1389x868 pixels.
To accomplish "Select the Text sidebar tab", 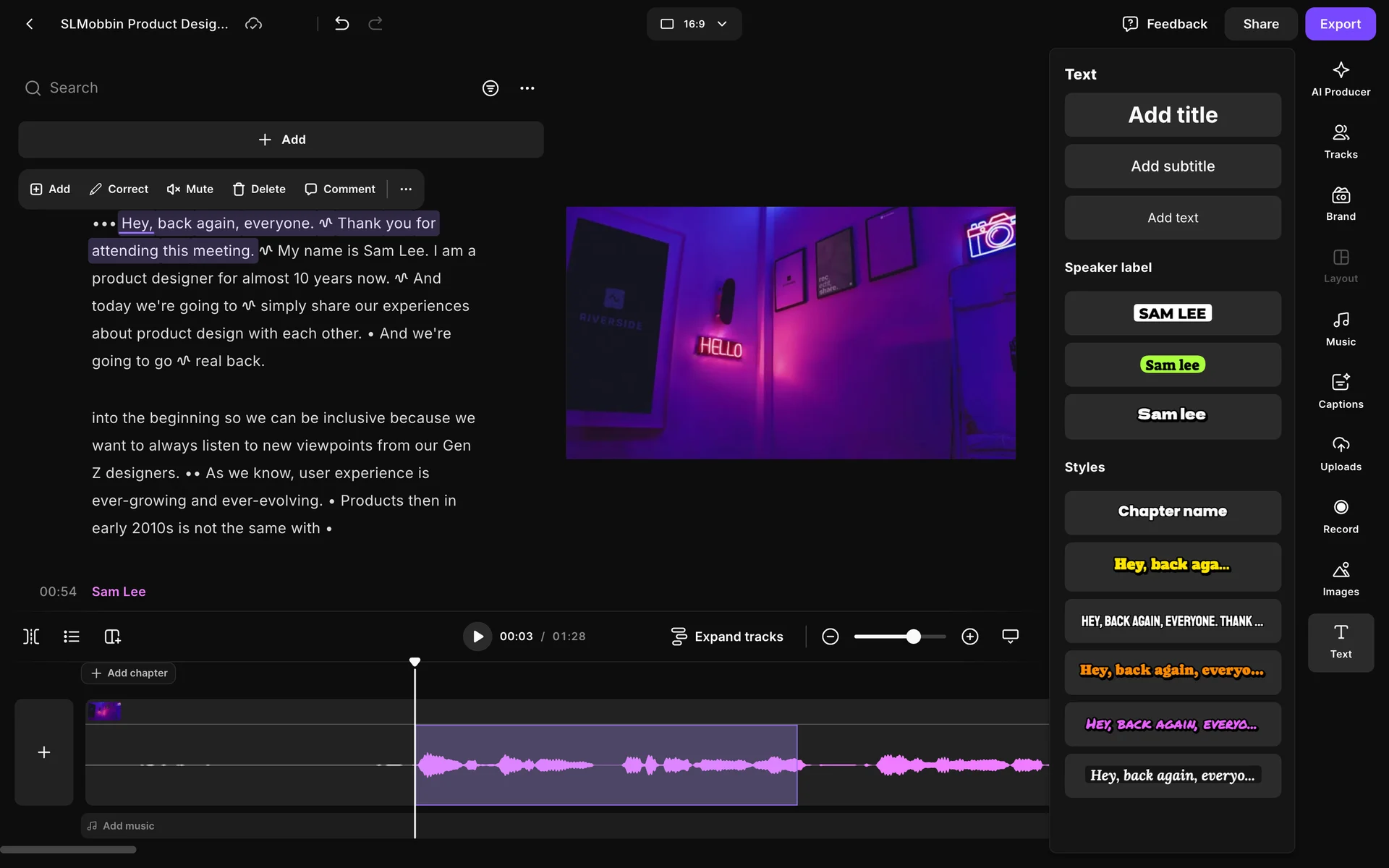I will (1340, 642).
